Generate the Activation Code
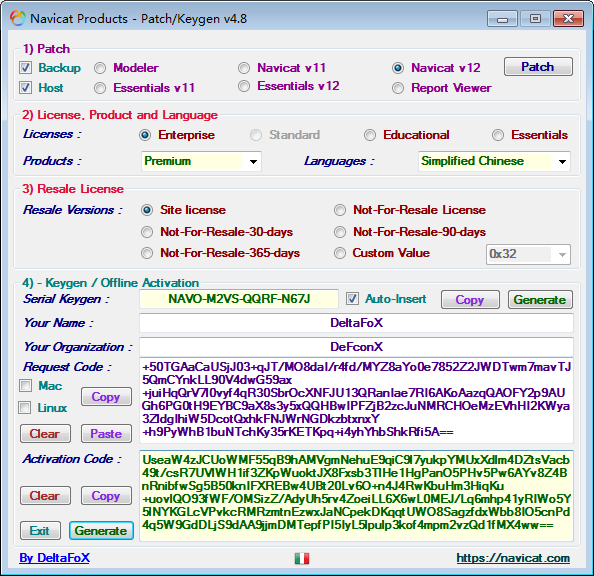The width and height of the screenshot is (594, 576). click(101, 531)
